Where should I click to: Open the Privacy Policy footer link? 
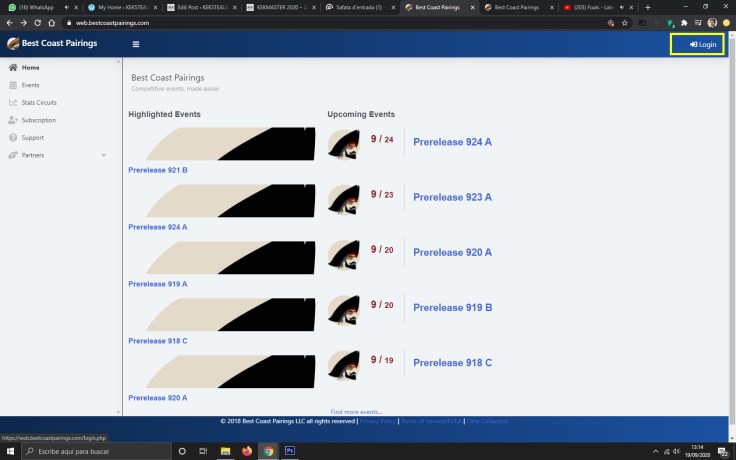(x=377, y=421)
